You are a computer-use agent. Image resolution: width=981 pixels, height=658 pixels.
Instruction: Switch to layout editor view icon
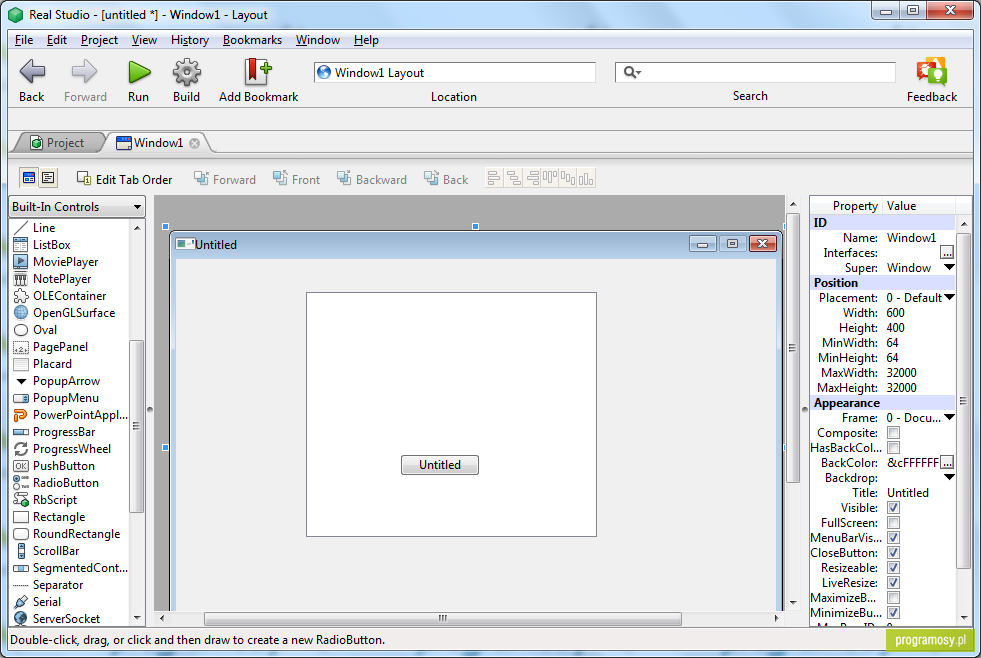[x=29, y=178]
